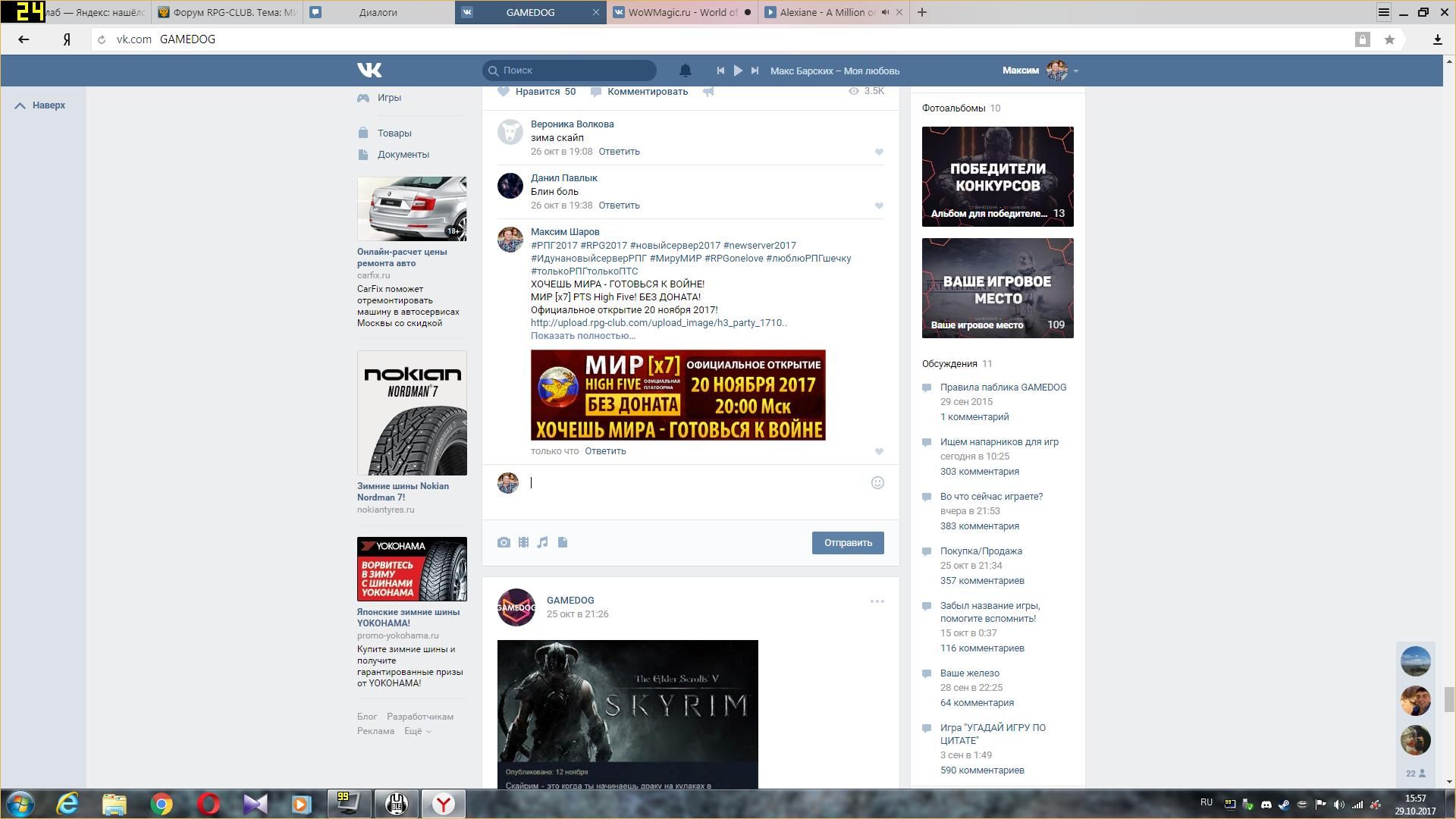This screenshot has height=819, width=1456.
Task: Open the Товары sidebar menu item
Action: pos(394,133)
